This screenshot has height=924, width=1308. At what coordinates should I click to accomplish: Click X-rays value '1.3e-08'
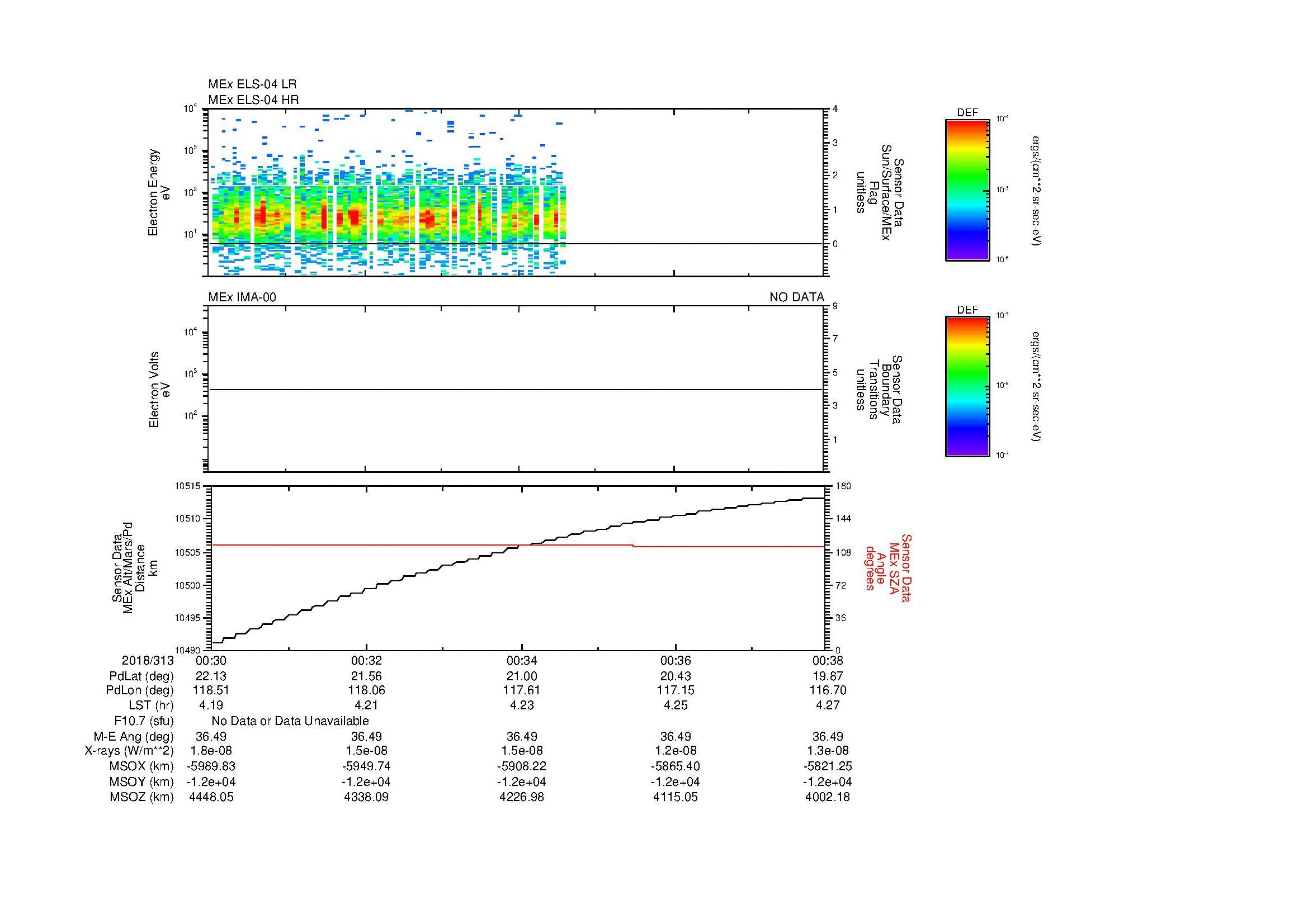tap(828, 751)
